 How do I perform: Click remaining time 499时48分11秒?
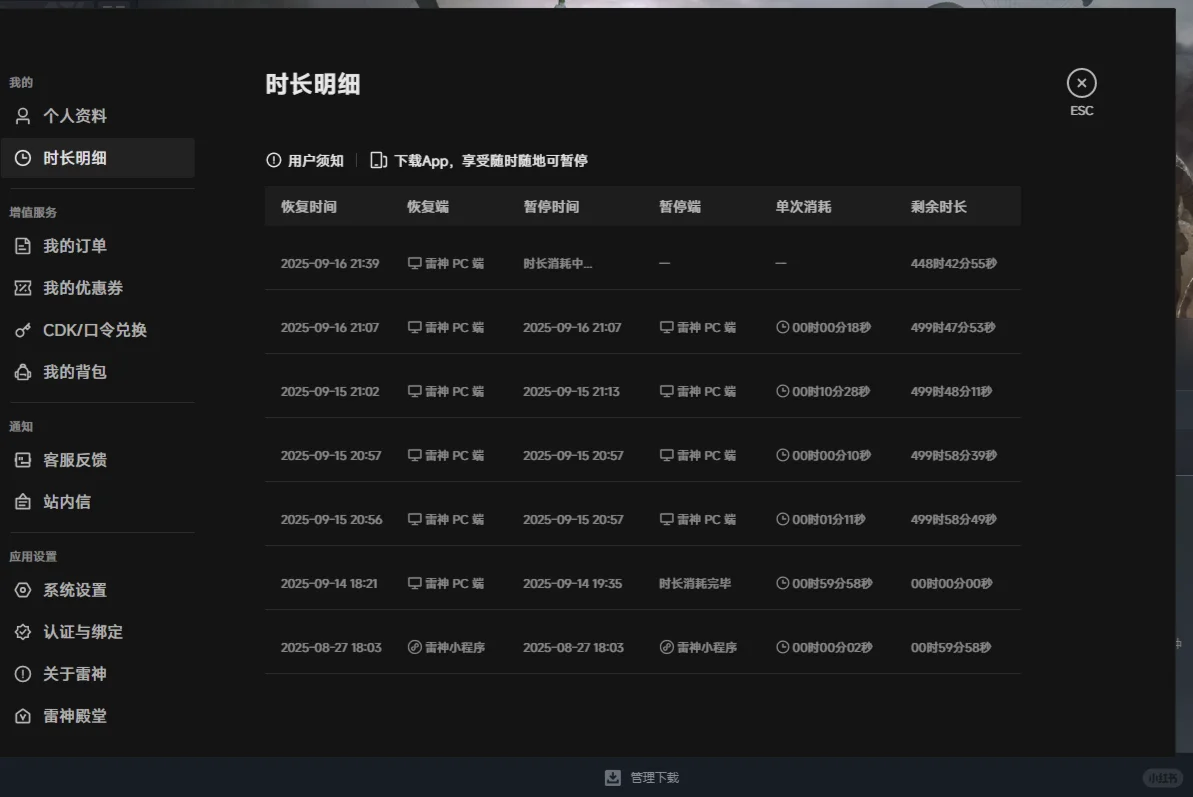tap(951, 391)
